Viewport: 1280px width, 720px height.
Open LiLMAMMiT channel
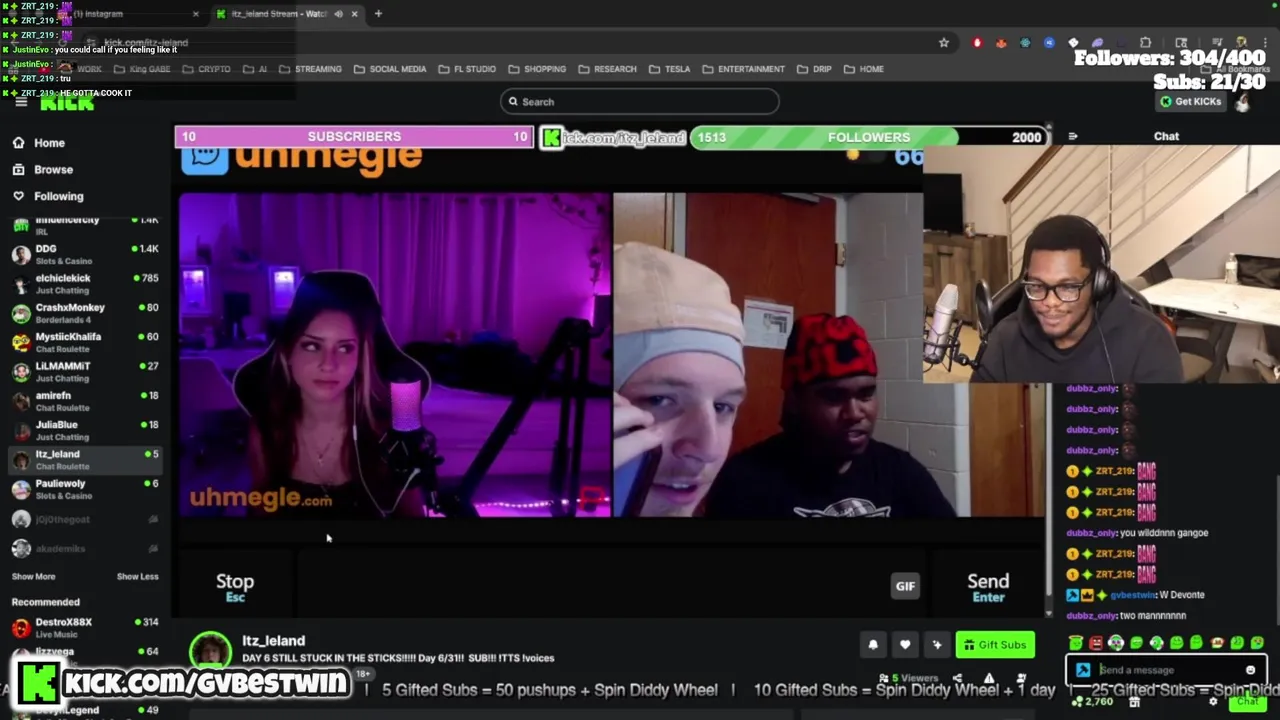[x=84, y=372]
